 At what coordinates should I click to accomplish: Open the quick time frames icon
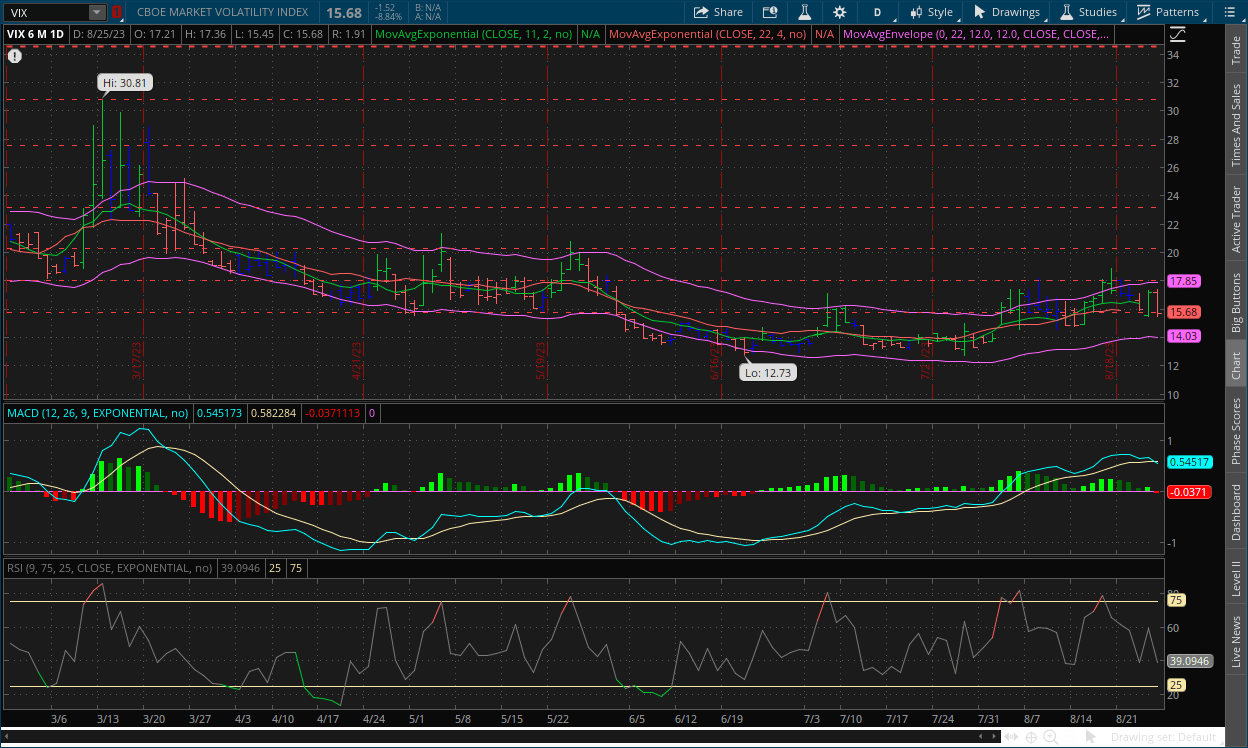point(769,12)
